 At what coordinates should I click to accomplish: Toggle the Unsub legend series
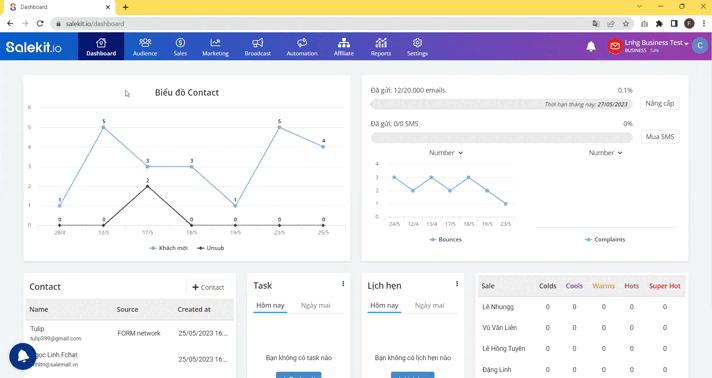210,248
